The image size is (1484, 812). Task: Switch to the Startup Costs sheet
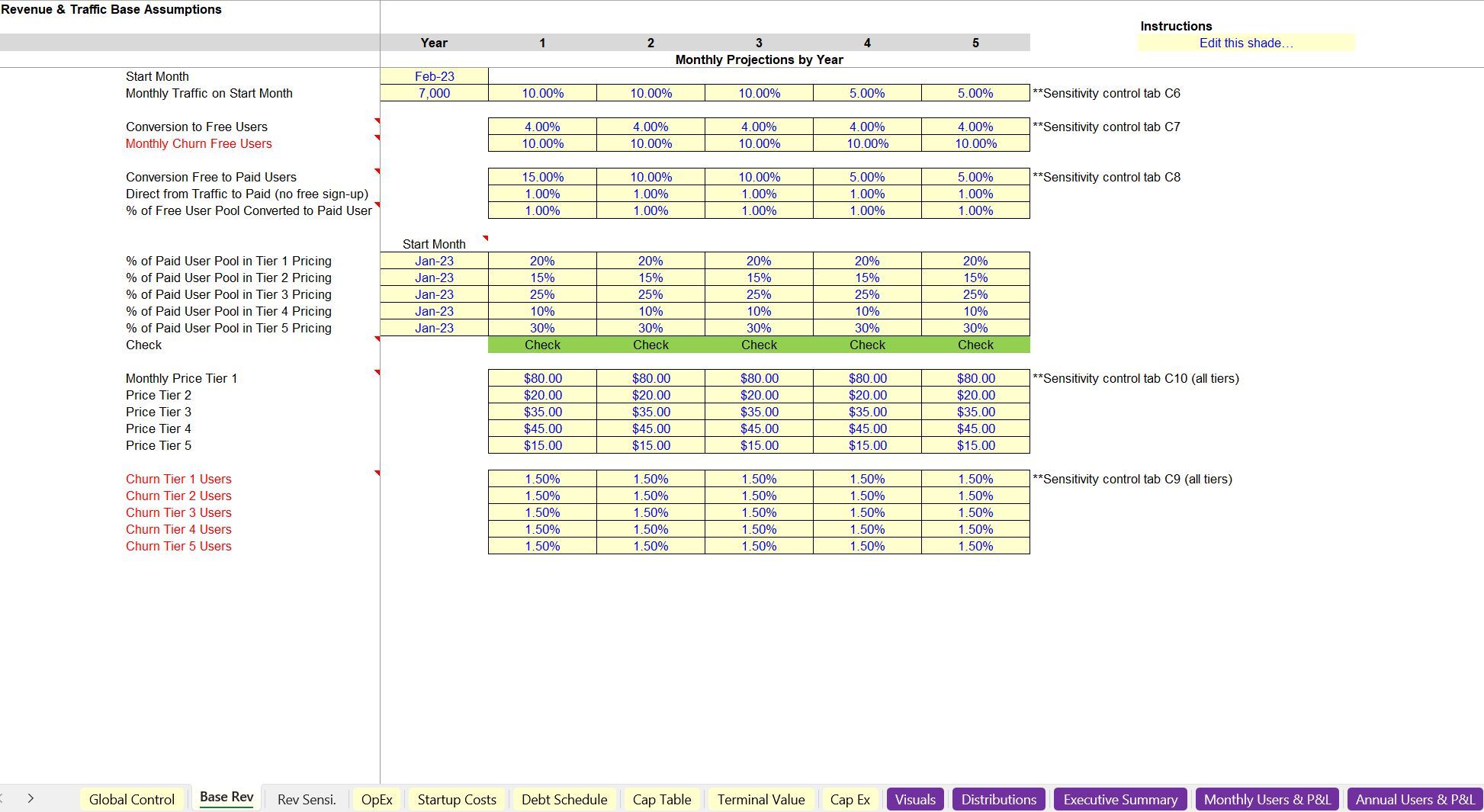[x=456, y=799]
